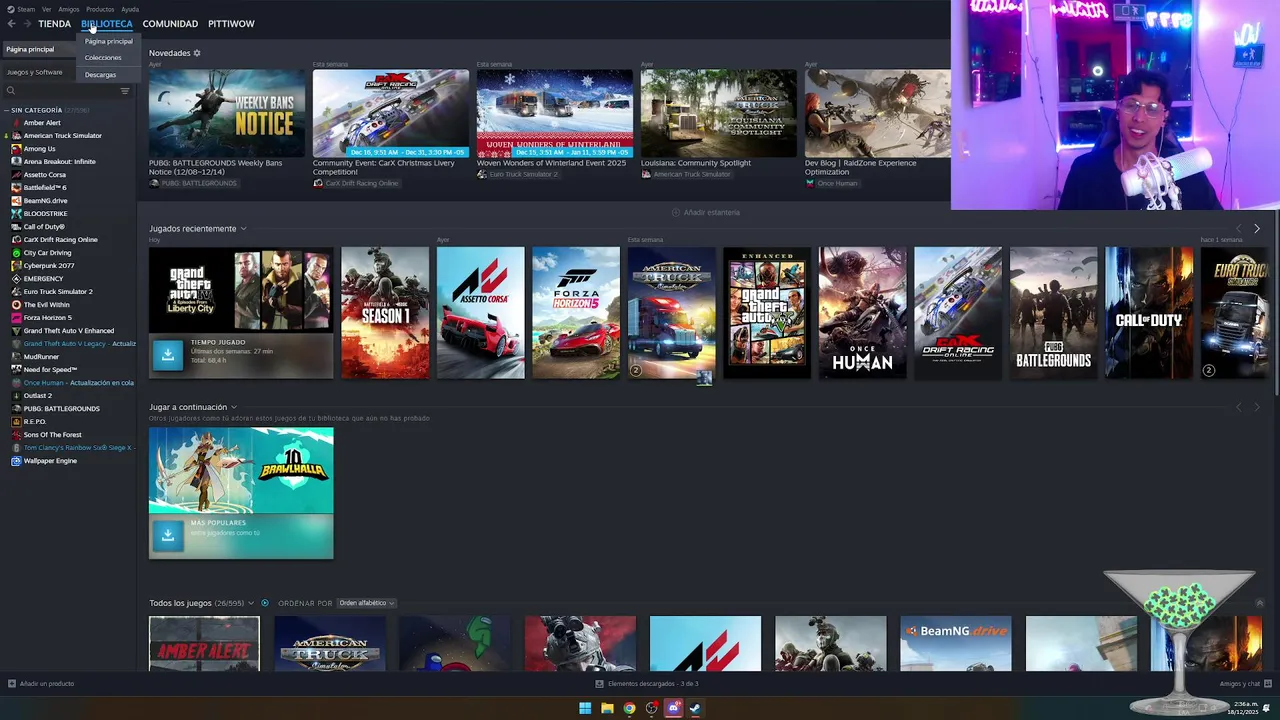Open the library filter options icon

point(125,91)
